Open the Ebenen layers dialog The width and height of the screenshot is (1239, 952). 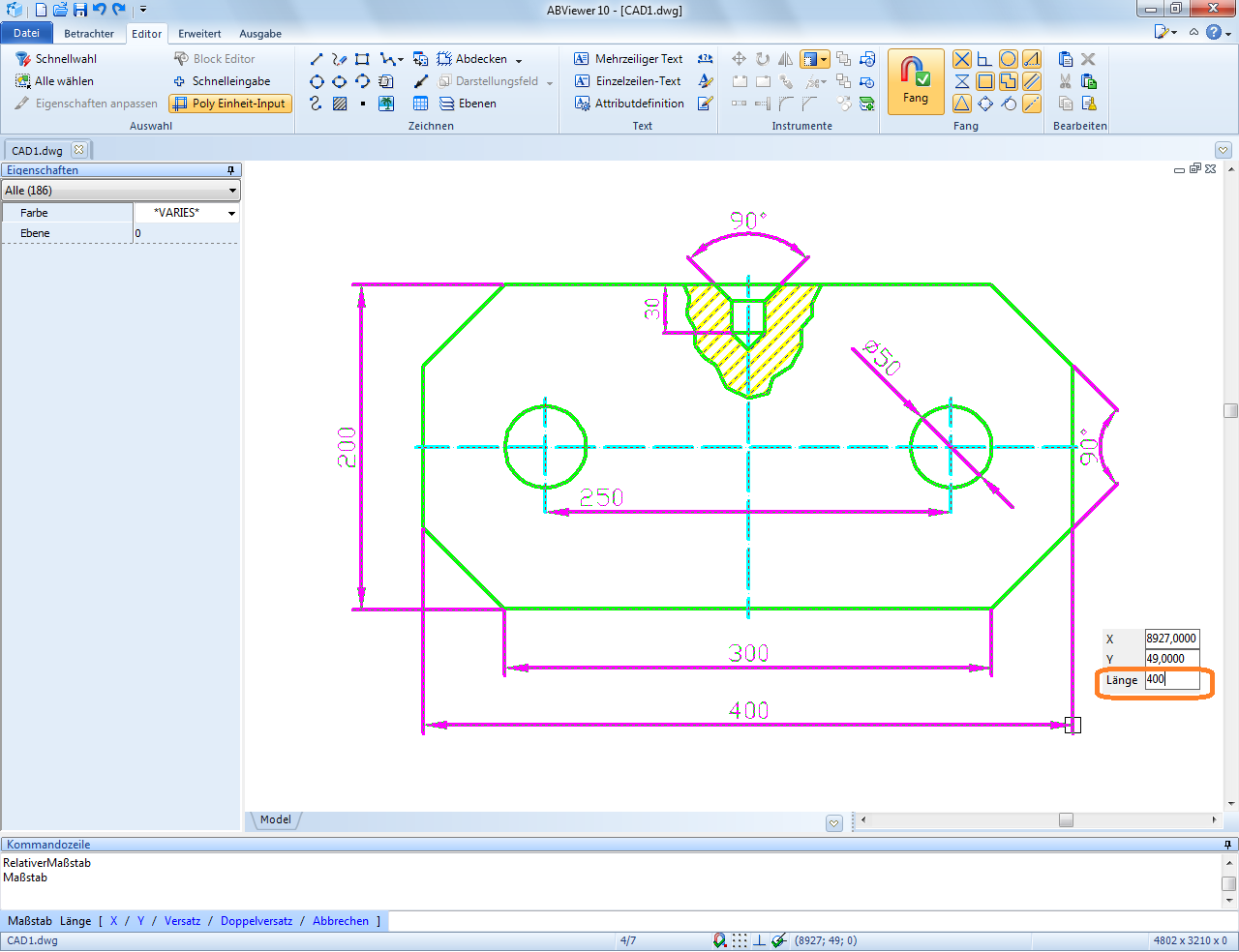click(468, 104)
